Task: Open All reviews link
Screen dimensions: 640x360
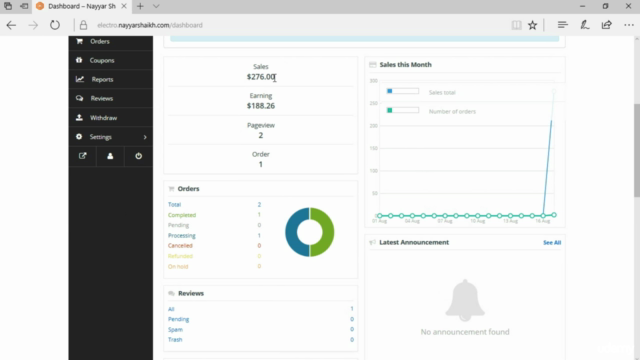Action: tap(171, 309)
